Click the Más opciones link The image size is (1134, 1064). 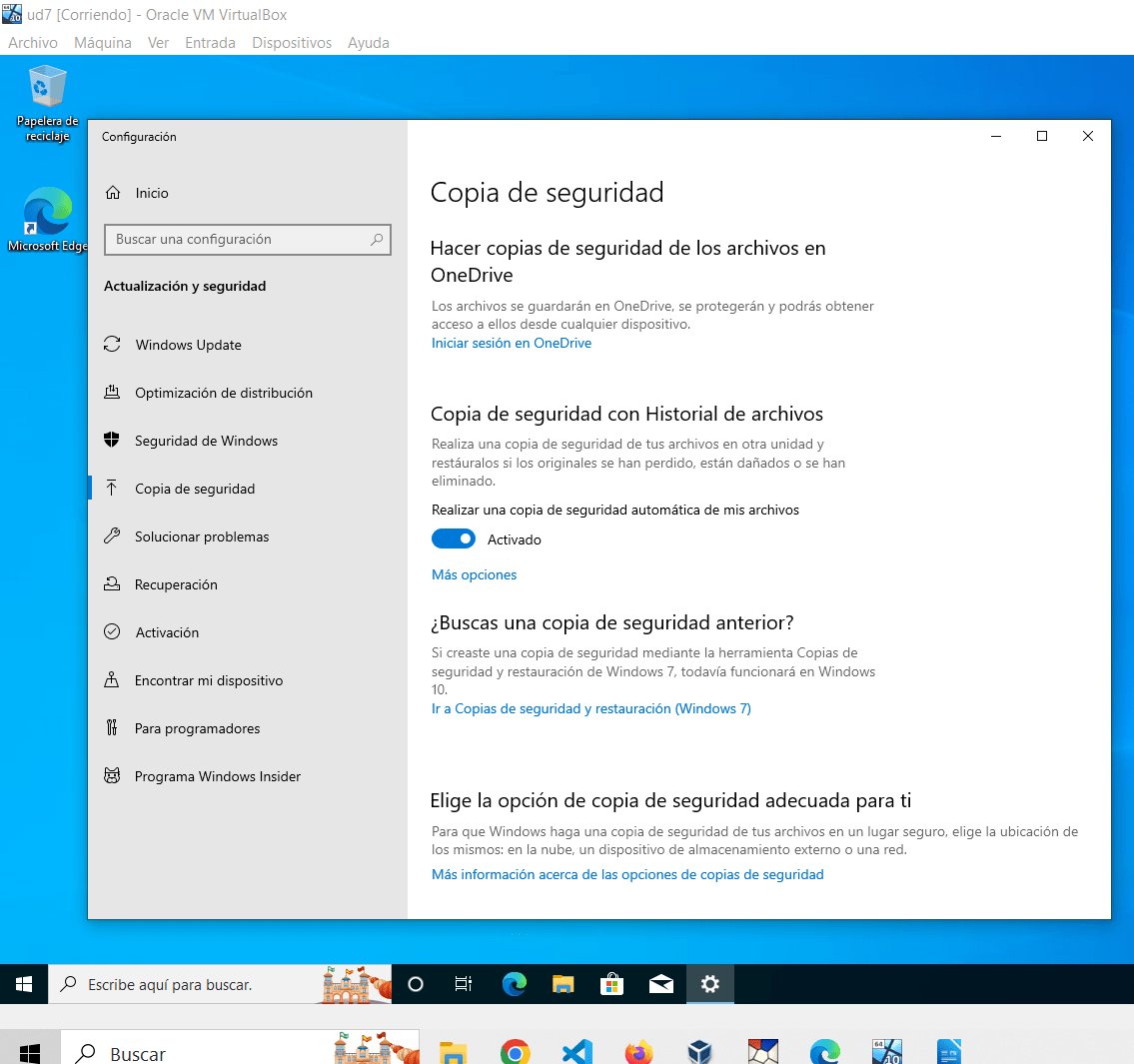click(475, 574)
